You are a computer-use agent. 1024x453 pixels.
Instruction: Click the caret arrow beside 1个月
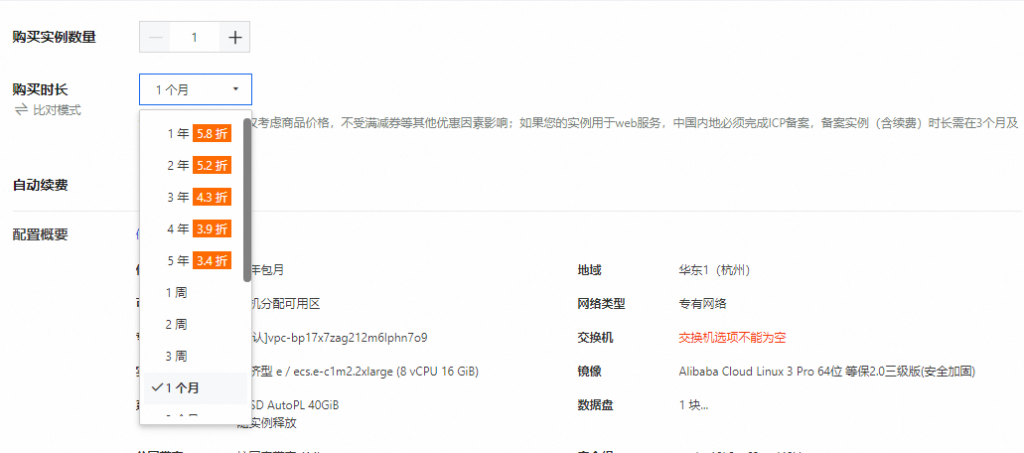[235, 90]
